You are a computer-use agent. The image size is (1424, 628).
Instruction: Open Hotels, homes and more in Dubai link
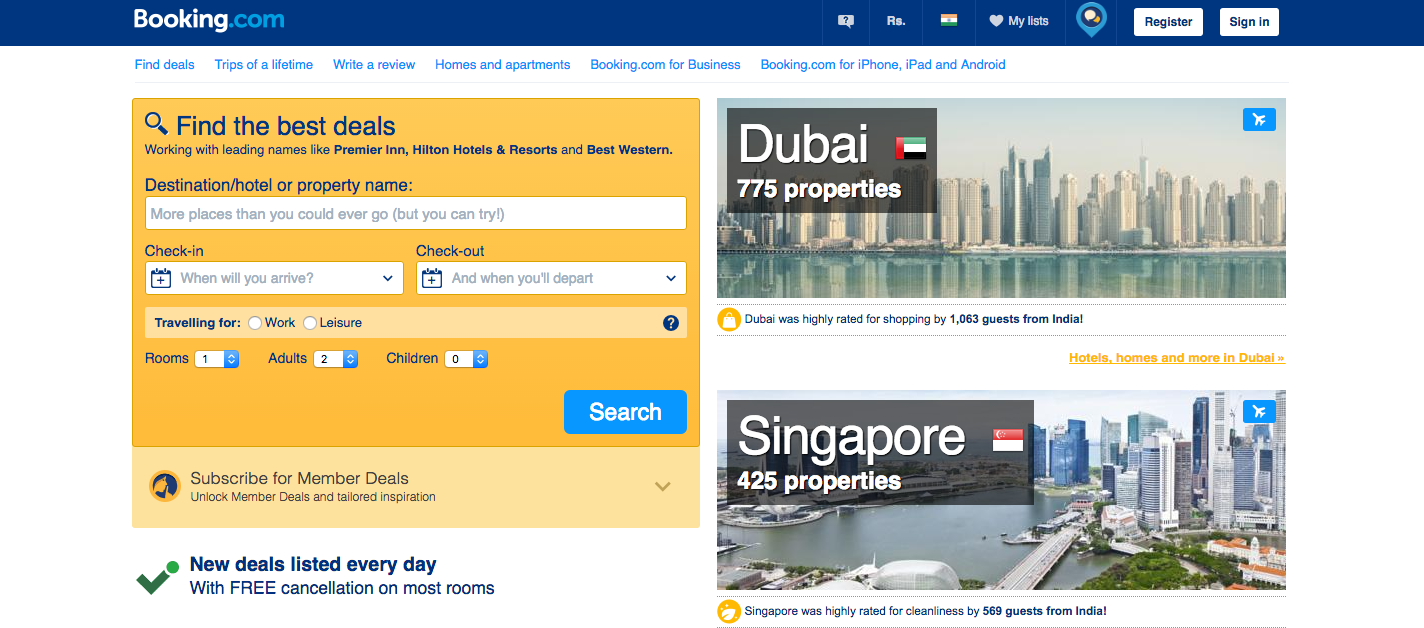1177,358
